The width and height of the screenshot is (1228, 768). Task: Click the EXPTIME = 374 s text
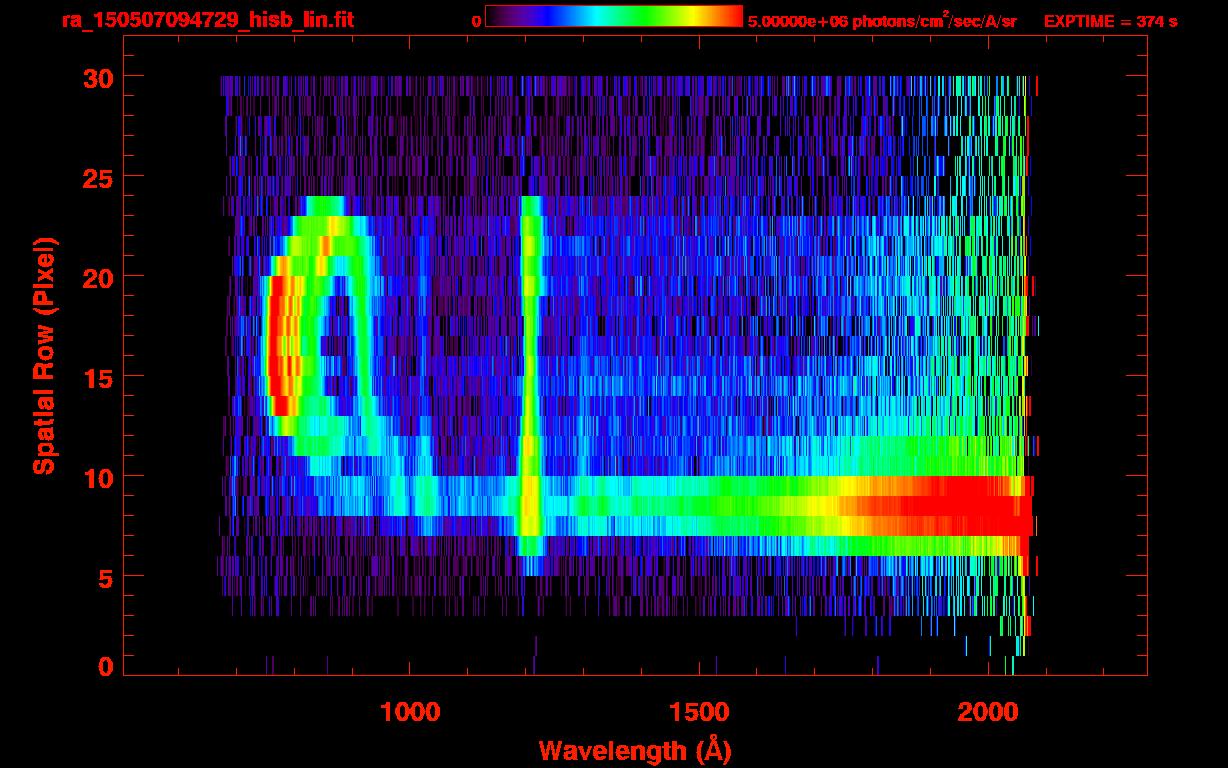tap(1110, 21)
